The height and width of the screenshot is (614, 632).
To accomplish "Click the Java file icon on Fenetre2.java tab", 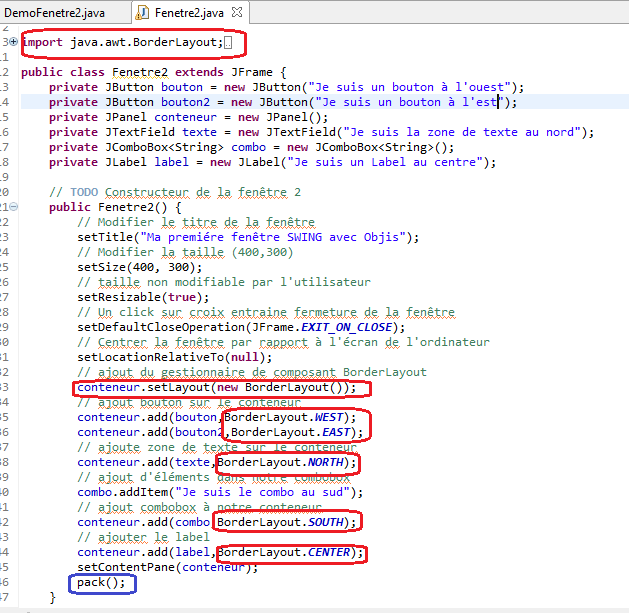I will click(143, 12).
